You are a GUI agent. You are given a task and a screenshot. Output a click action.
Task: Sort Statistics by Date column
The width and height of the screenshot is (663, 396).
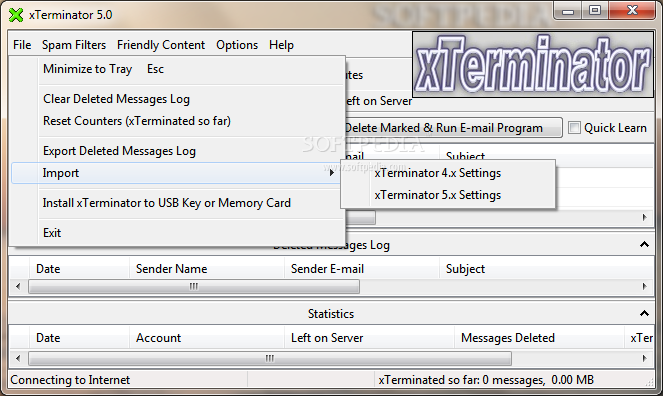point(79,338)
